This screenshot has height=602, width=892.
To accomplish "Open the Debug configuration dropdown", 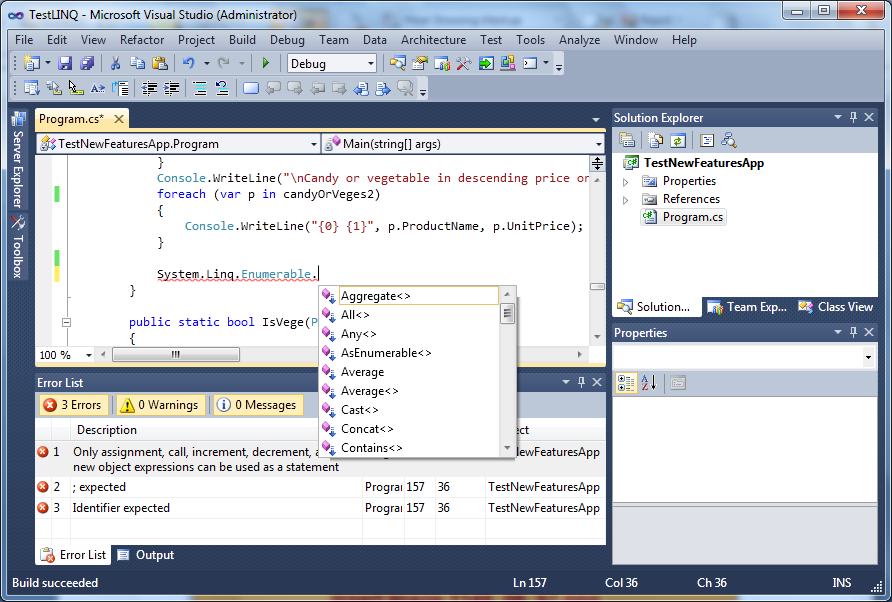I will click(371, 64).
